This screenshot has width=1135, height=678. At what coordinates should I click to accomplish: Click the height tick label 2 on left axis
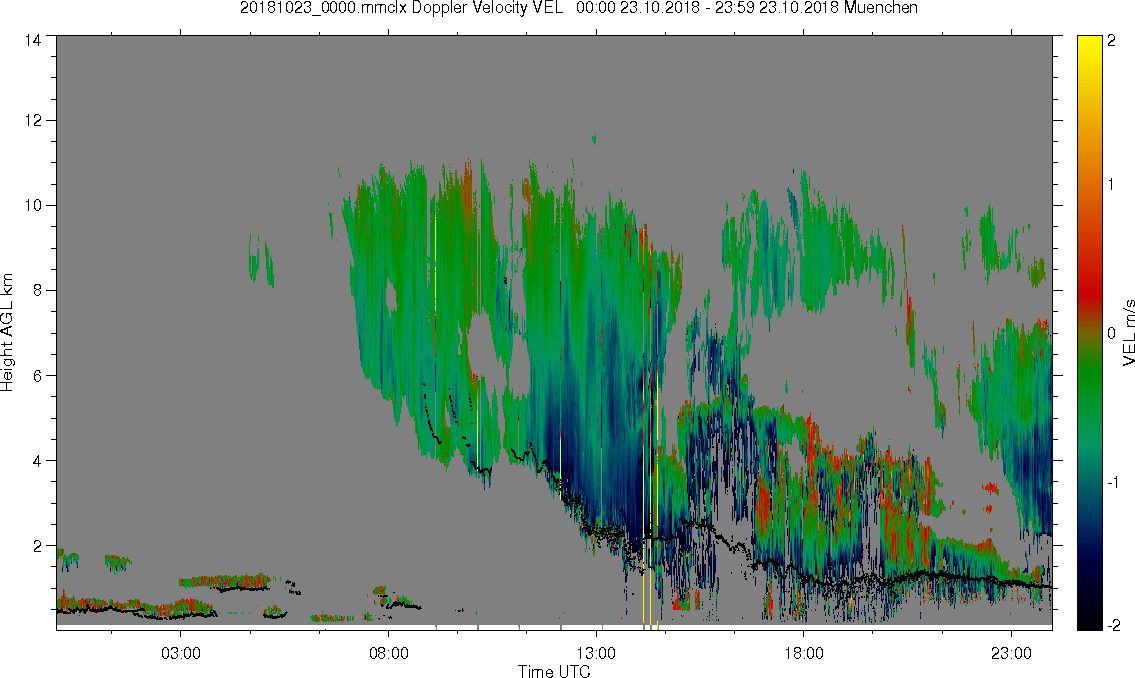click(36, 546)
